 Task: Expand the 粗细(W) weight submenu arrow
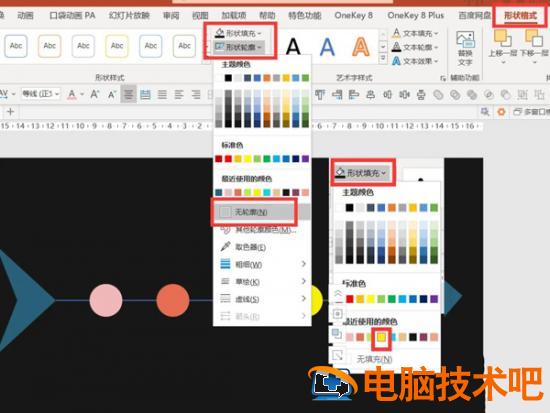click(303, 264)
